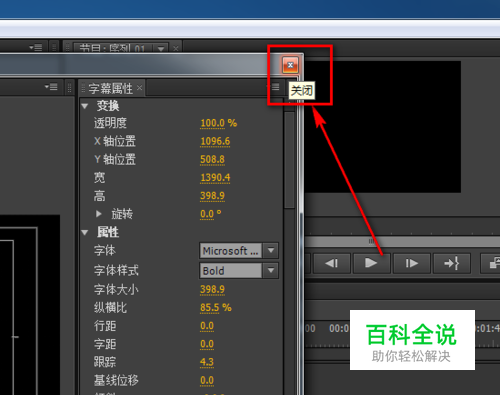500x395 pixels.
Task: Click the Y 轴位置 value 508.8
Action: (x=212, y=159)
